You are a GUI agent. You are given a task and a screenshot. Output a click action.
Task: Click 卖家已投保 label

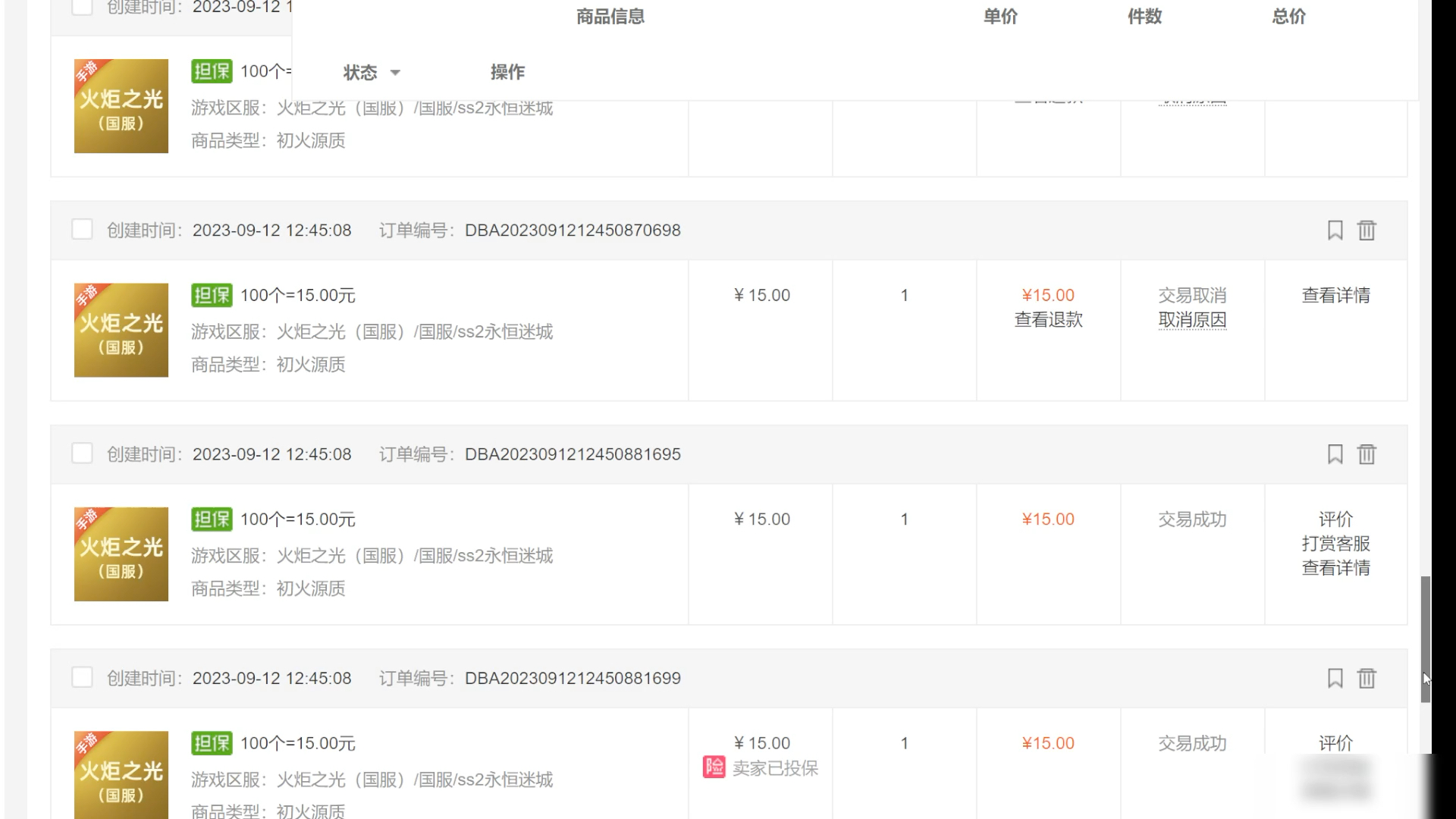coord(775,767)
